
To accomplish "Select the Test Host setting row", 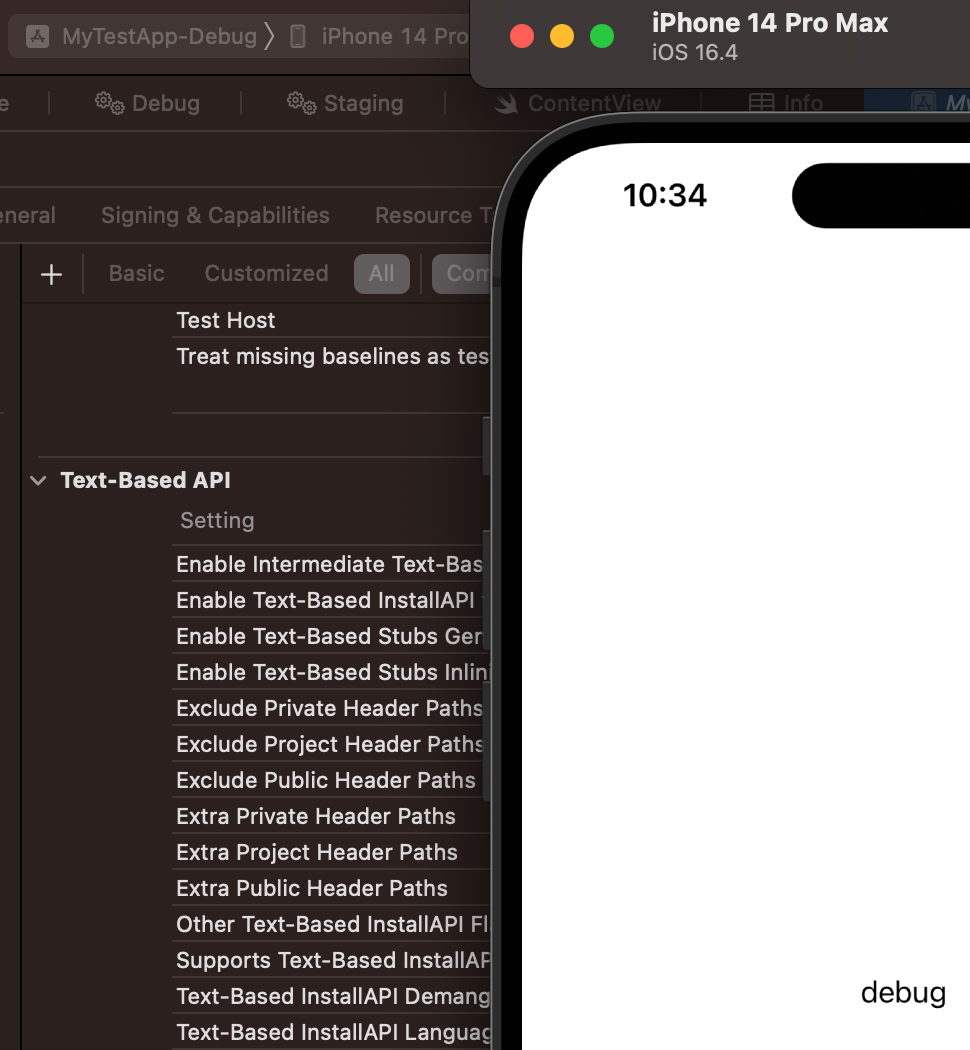I will [331, 320].
